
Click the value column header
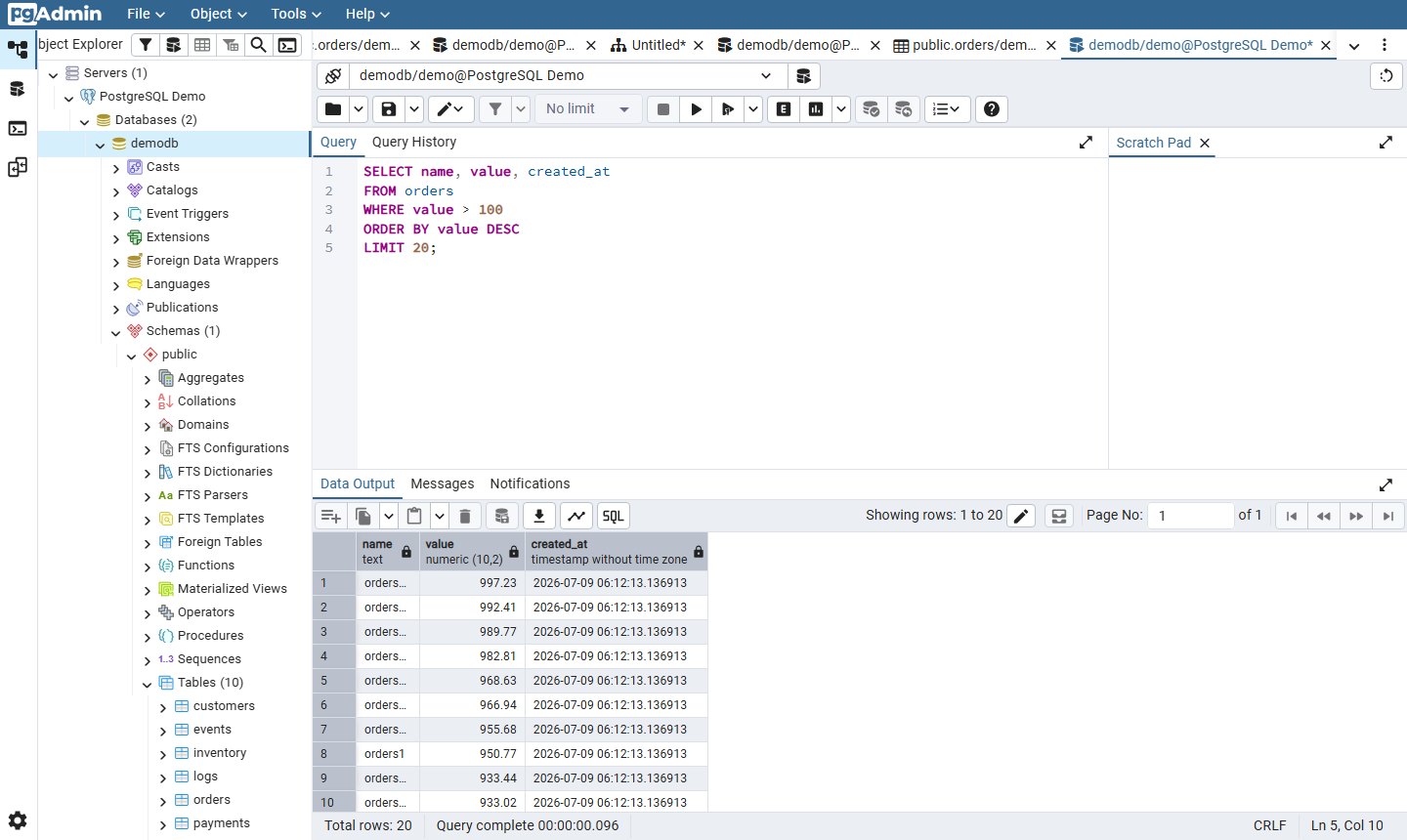(472, 552)
